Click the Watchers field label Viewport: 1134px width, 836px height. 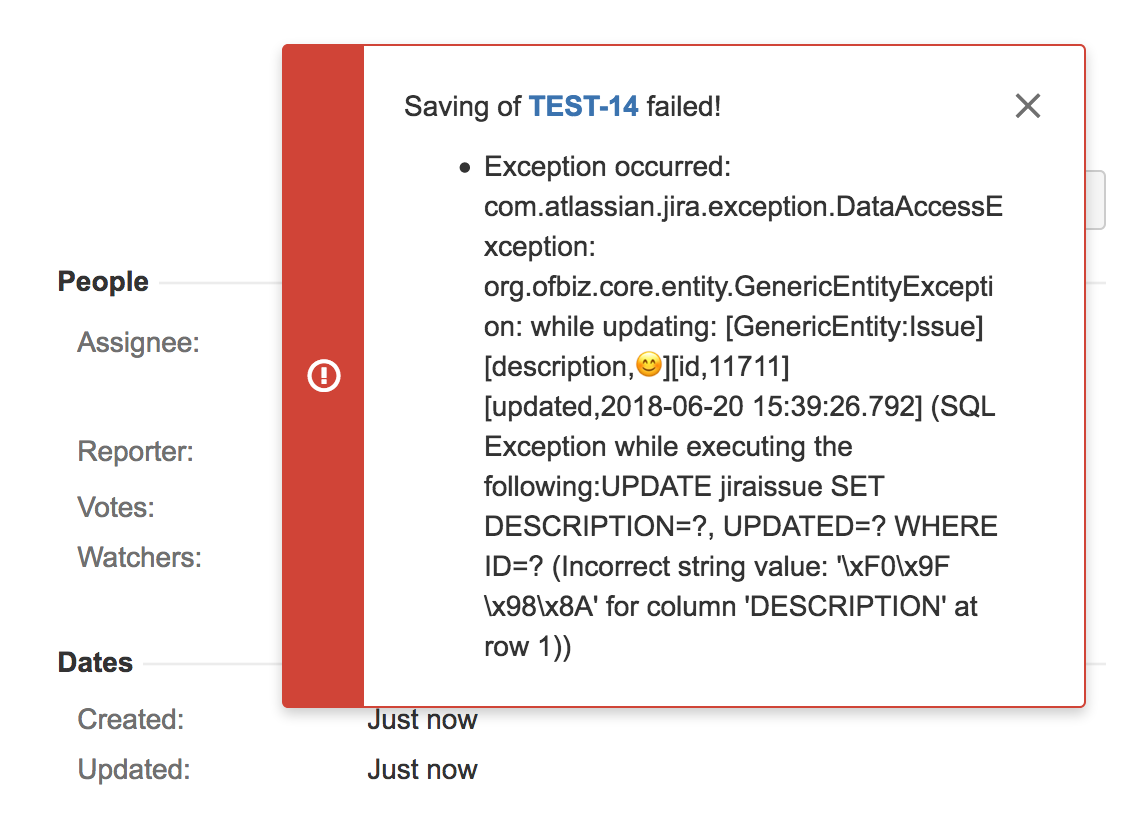(140, 557)
